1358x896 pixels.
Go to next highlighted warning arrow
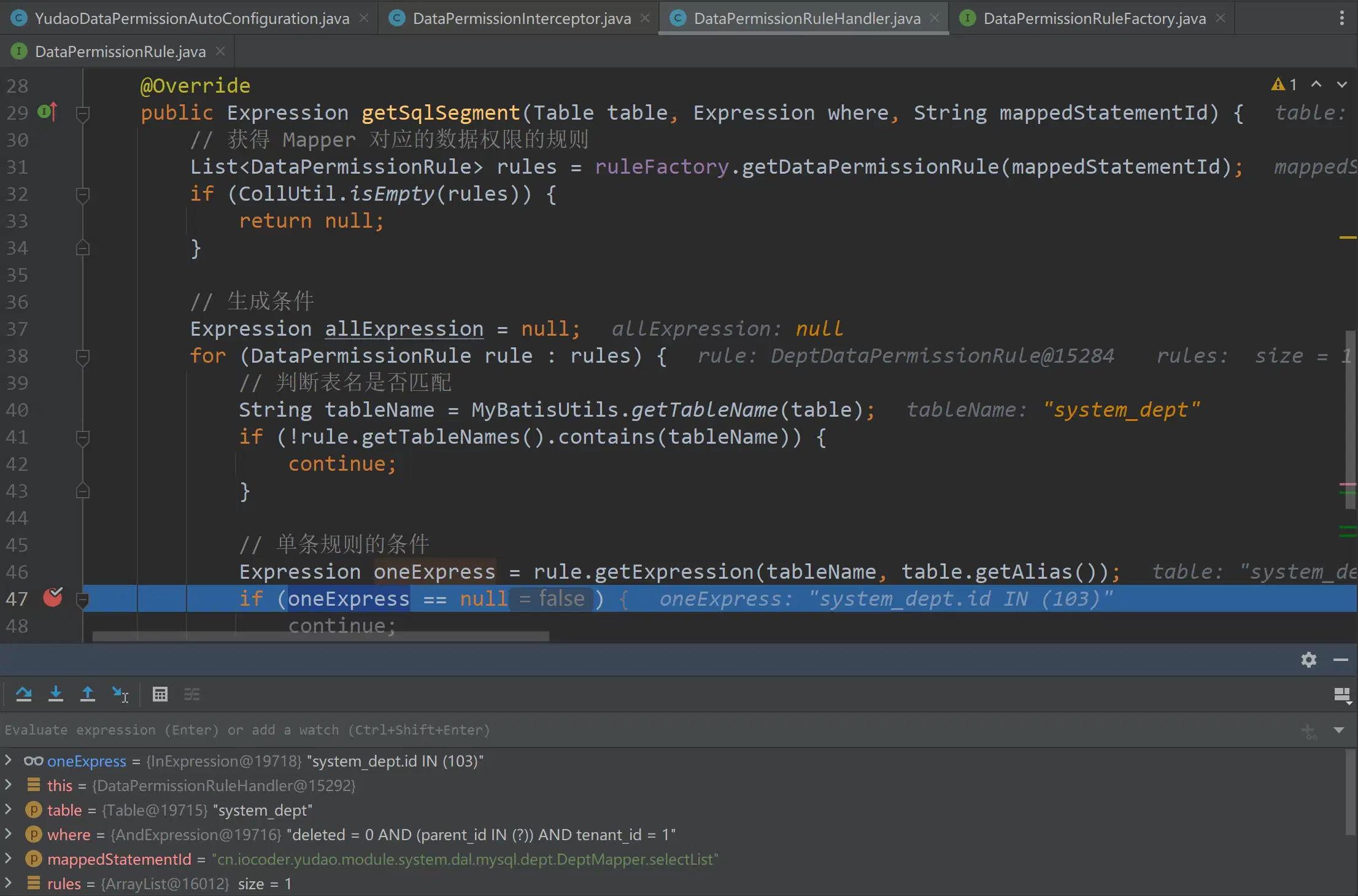[1342, 85]
